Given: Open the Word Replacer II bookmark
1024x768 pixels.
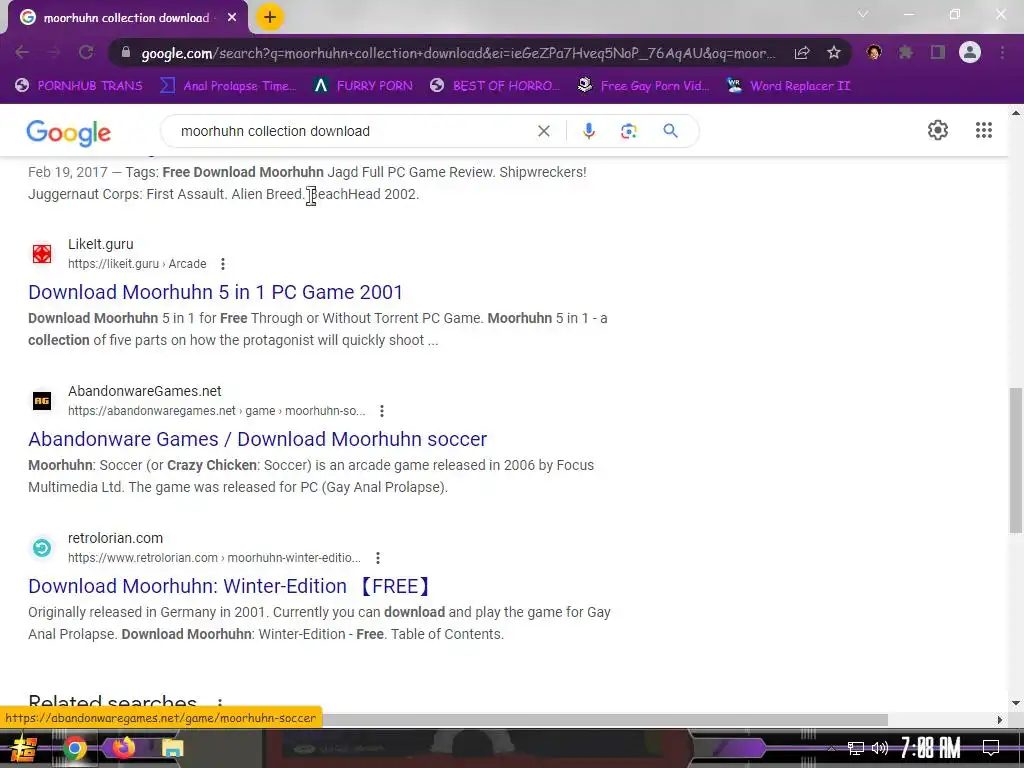Looking at the screenshot, I should [789, 86].
